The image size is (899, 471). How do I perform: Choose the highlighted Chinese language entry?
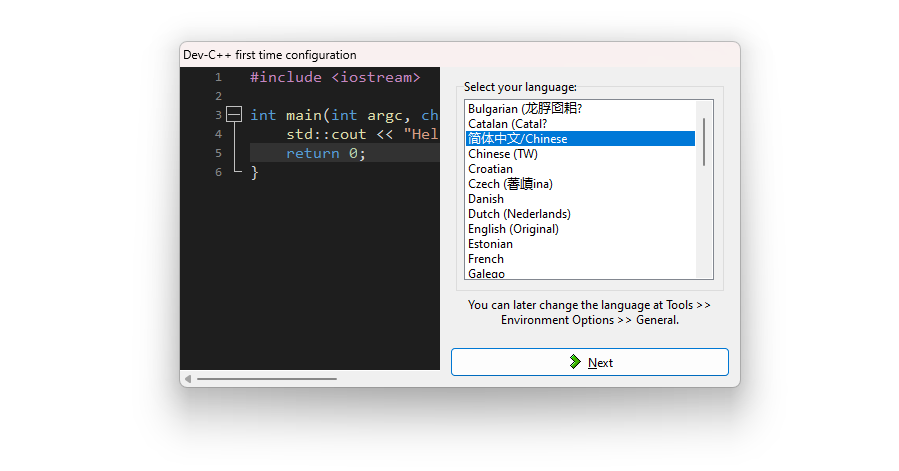click(x=580, y=139)
